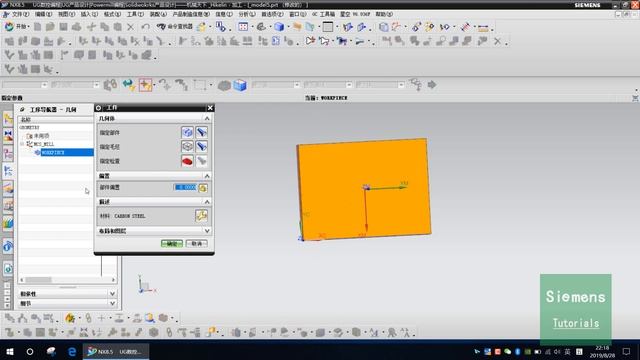Confirm the dialog with the 确定 button

[x=172, y=244]
